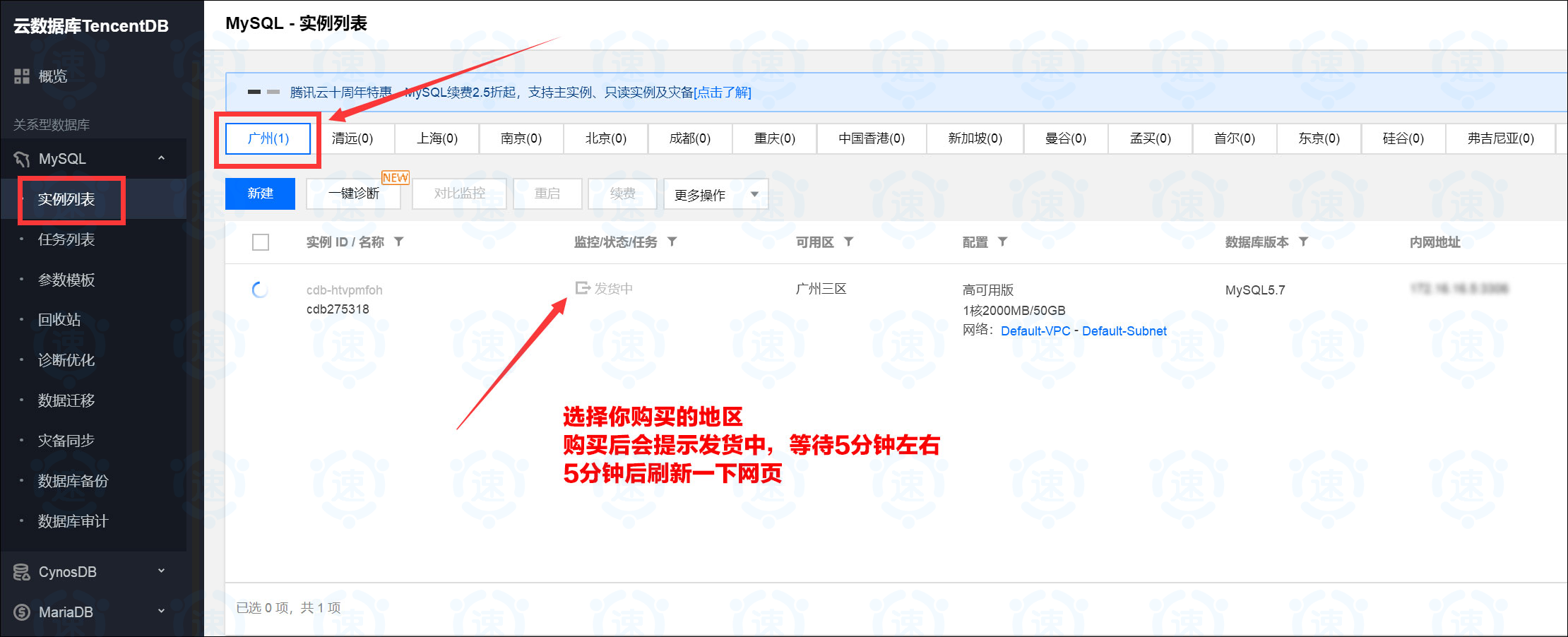Filter by 数据库版本 funnel icon
The image size is (1568, 637).
[x=1303, y=242]
